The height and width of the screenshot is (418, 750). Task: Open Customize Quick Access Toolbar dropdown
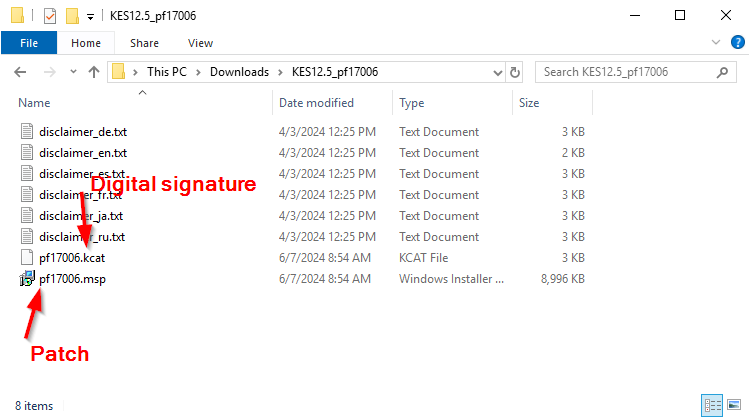90,16
